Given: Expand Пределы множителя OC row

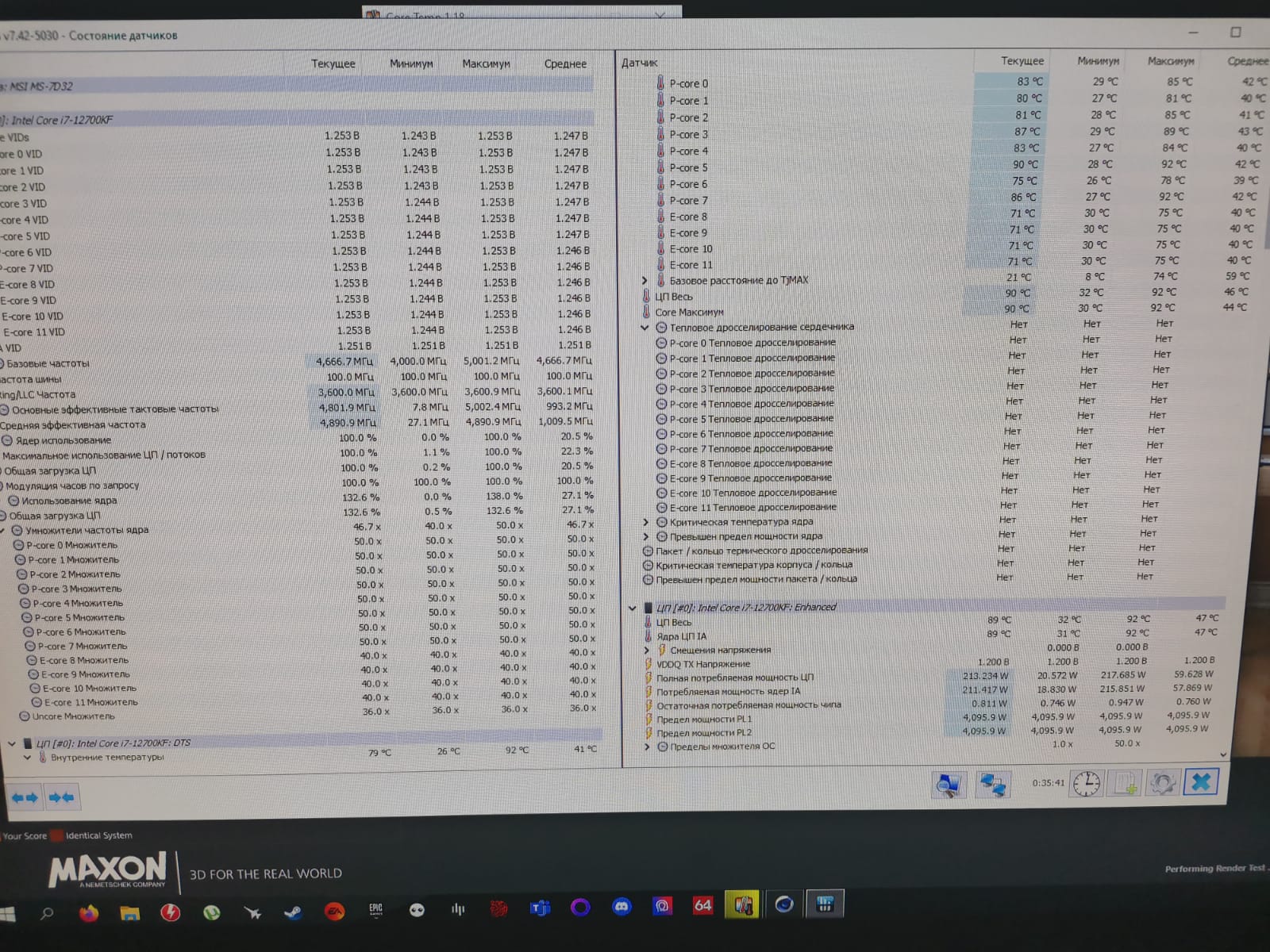Looking at the screenshot, I should pos(647,747).
